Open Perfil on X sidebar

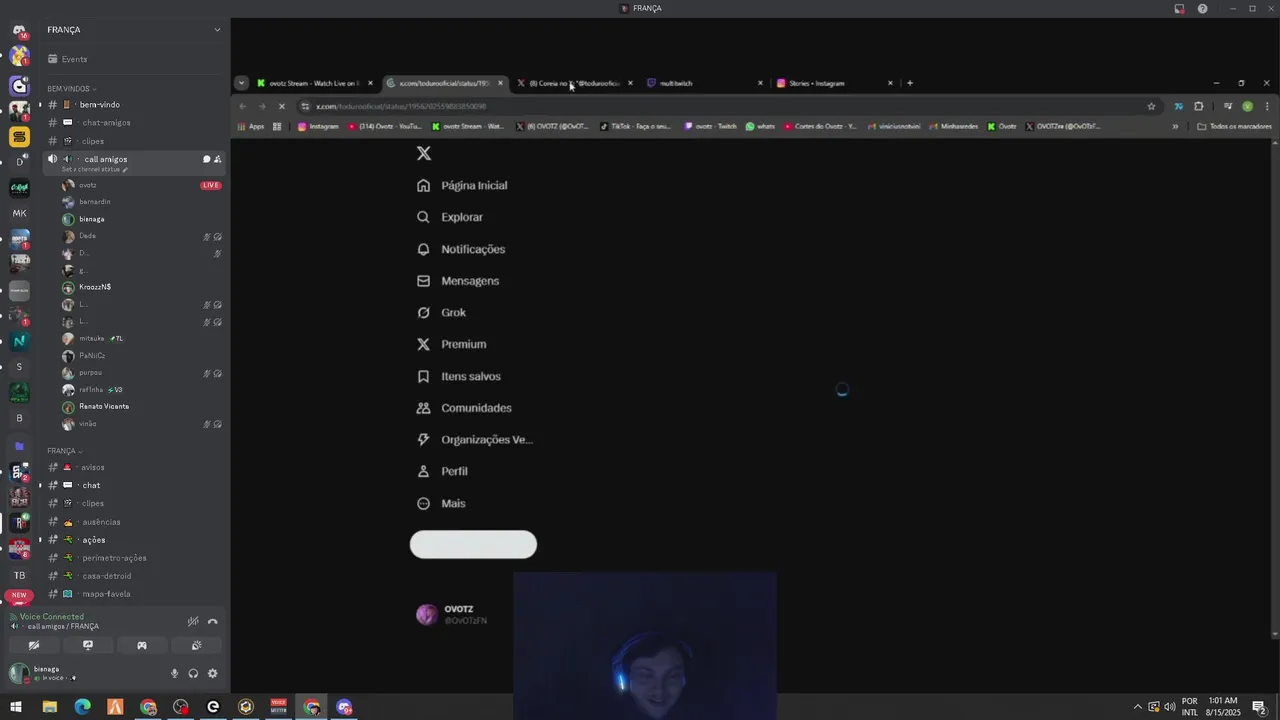click(442, 471)
